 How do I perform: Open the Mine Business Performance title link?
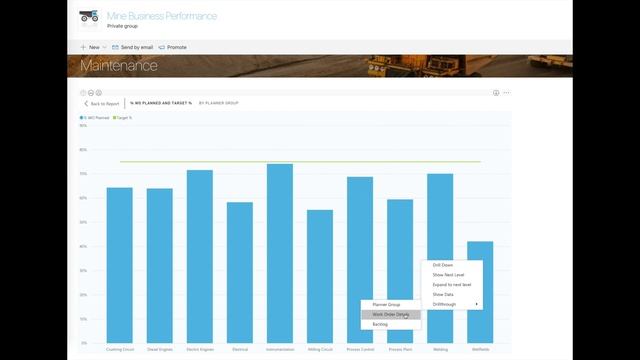[x=162, y=16]
